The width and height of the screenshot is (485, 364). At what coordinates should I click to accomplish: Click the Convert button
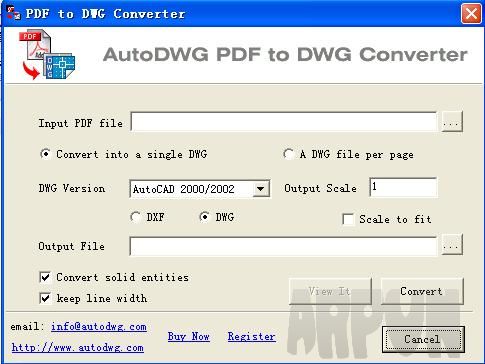click(422, 291)
